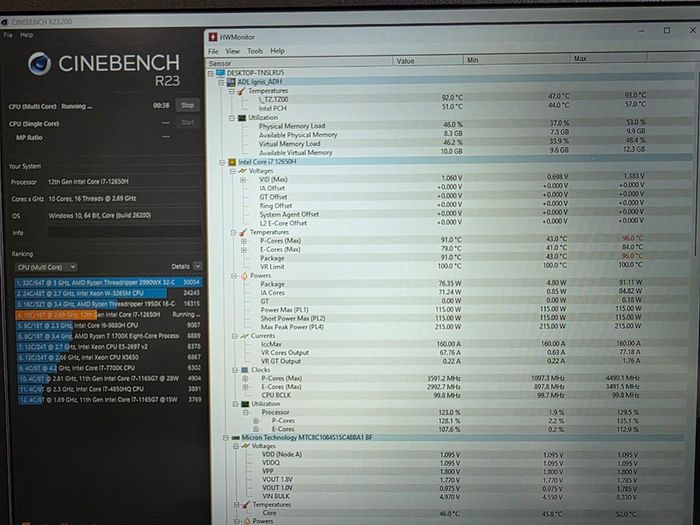Click the voltage icon beside CPU Voltages
This screenshot has height=525, width=700.
coord(242,171)
